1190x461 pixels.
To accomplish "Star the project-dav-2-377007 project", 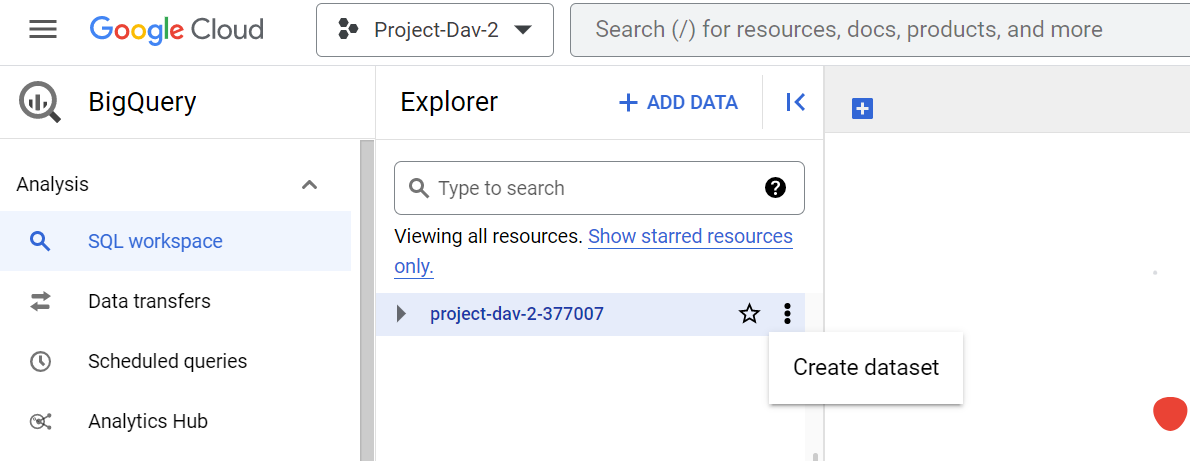I will [x=749, y=314].
